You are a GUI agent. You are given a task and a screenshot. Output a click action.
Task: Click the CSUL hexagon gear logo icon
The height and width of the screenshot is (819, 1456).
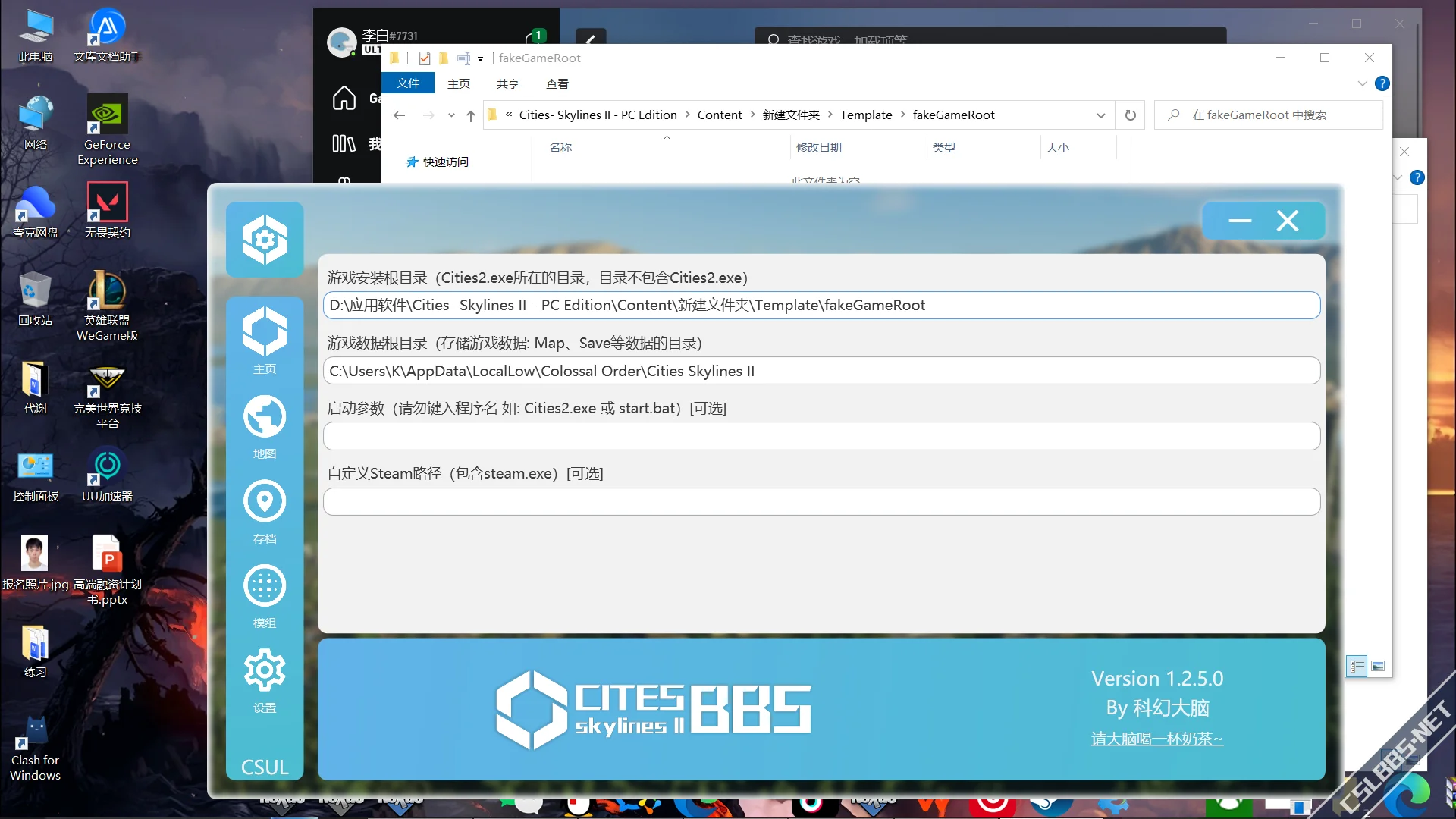(265, 240)
